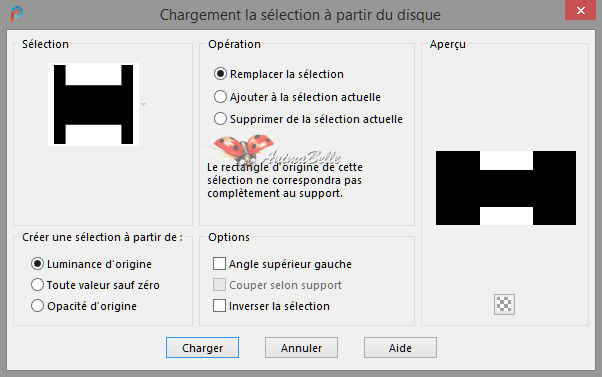Click the Aperçu preview image
This screenshot has width=602, height=377.
tap(506, 188)
